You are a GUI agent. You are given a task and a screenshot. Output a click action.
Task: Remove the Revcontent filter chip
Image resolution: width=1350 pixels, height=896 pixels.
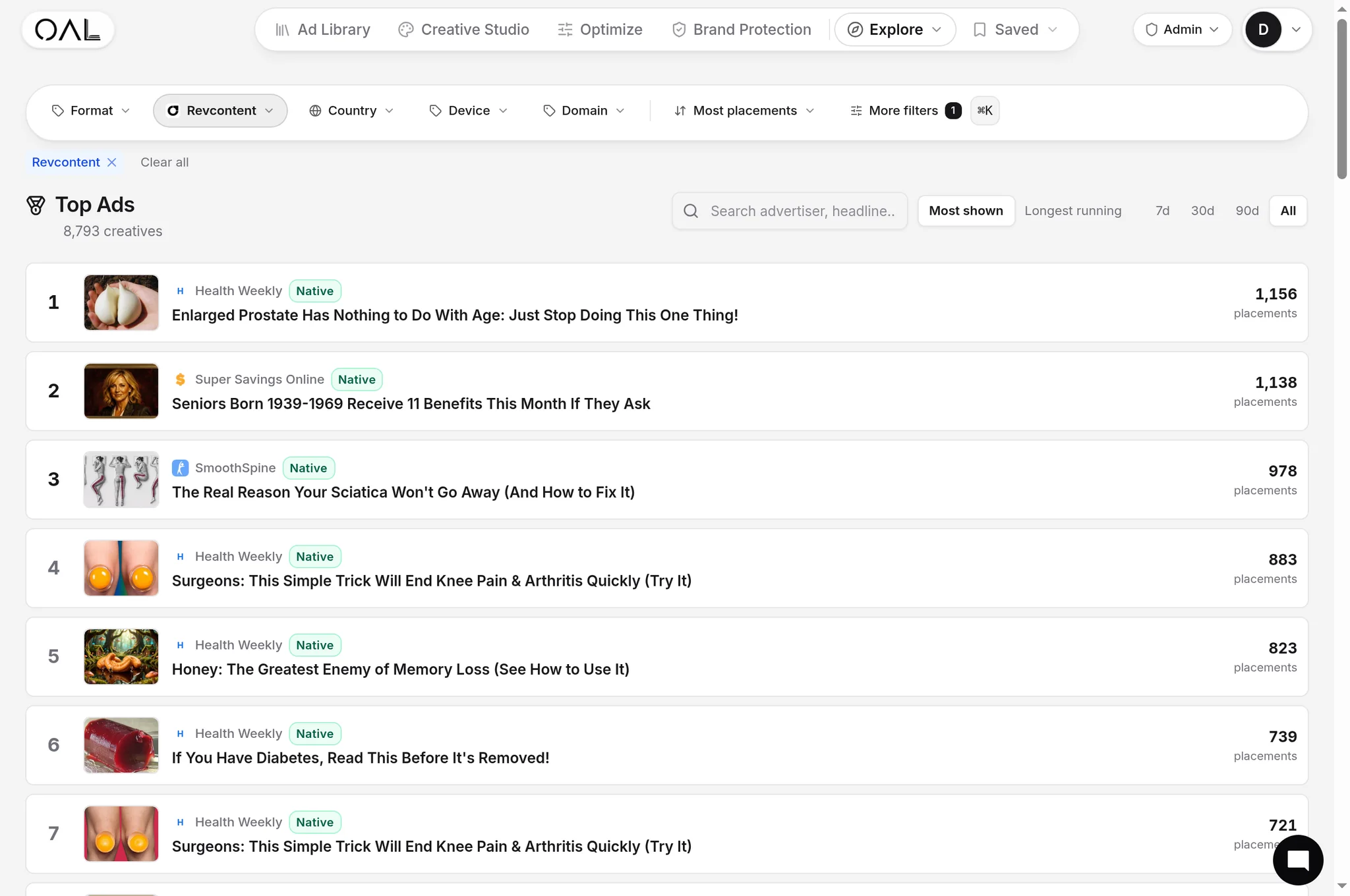112,162
